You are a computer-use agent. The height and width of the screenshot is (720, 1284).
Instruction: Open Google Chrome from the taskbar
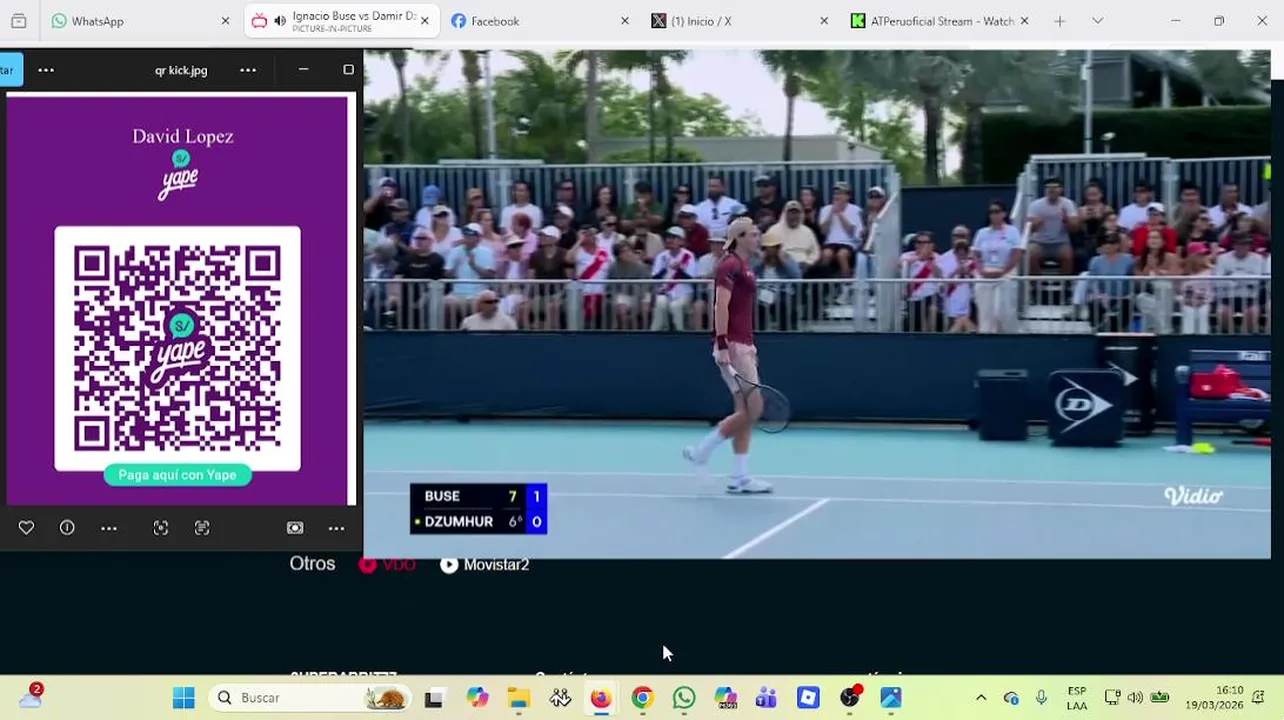tap(642, 698)
